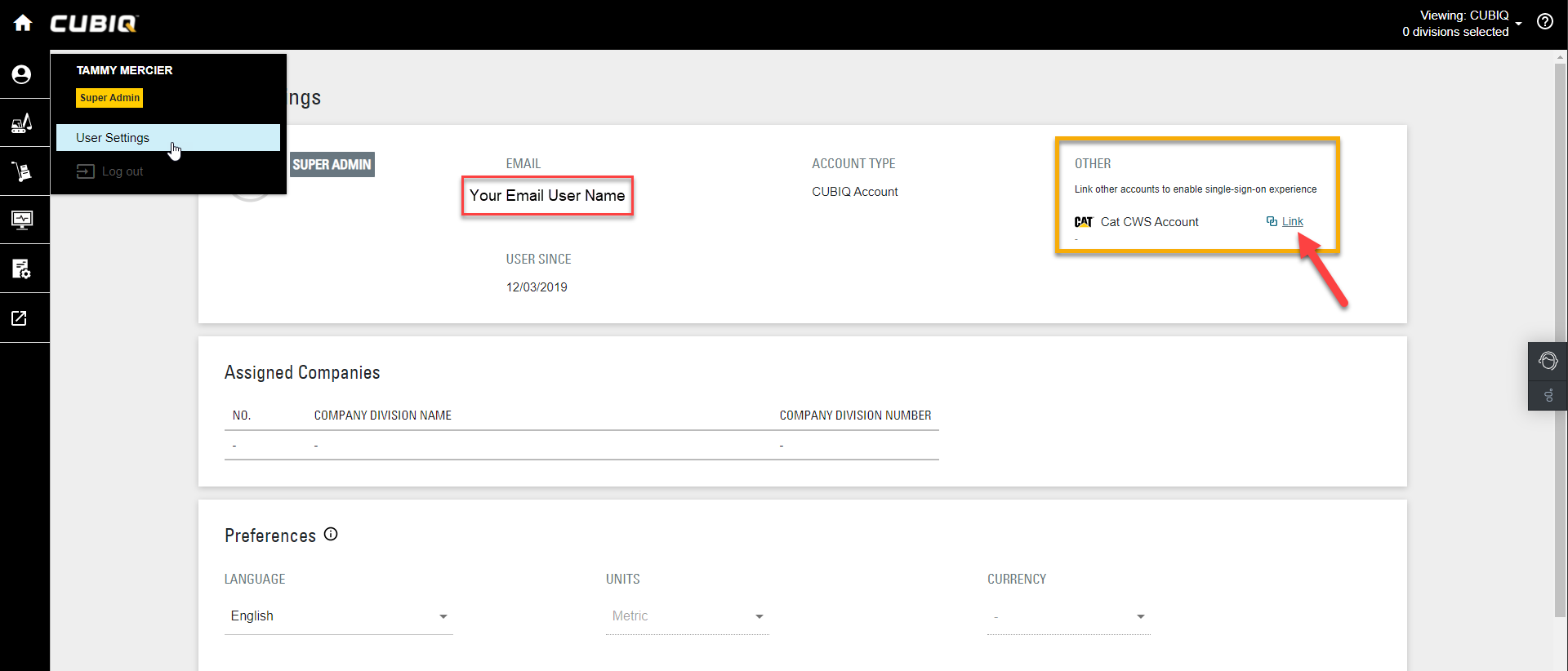The width and height of the screenshot is (1568, 671).
Task: Click the hand truck sidebar icon
Action: click(x=22, y=171)
